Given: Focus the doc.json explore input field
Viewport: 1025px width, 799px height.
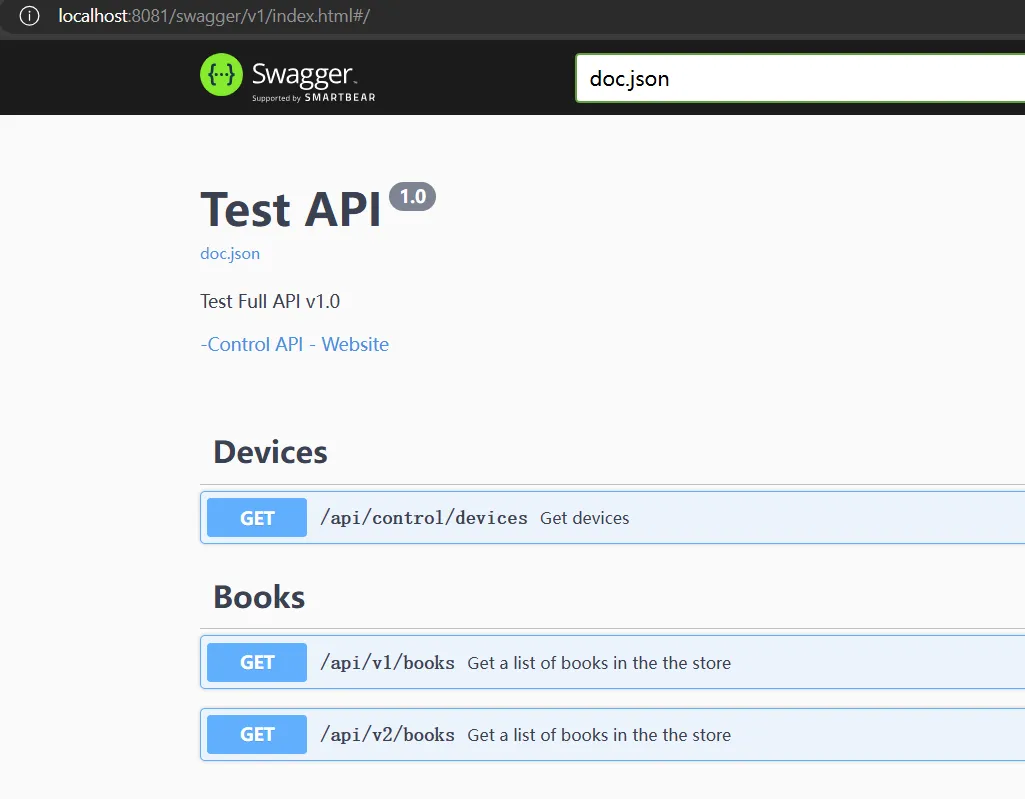Looking at the screenshot, I should point(800,78).
